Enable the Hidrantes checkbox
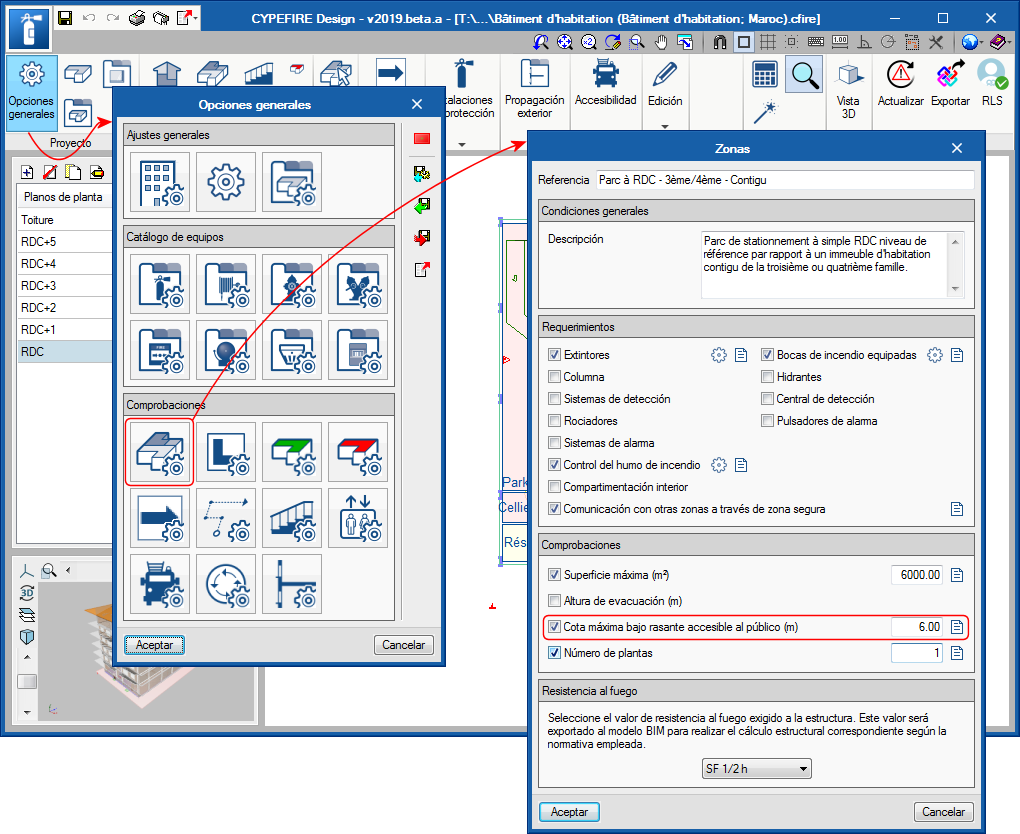1020x834 pixels. [768, 377]
